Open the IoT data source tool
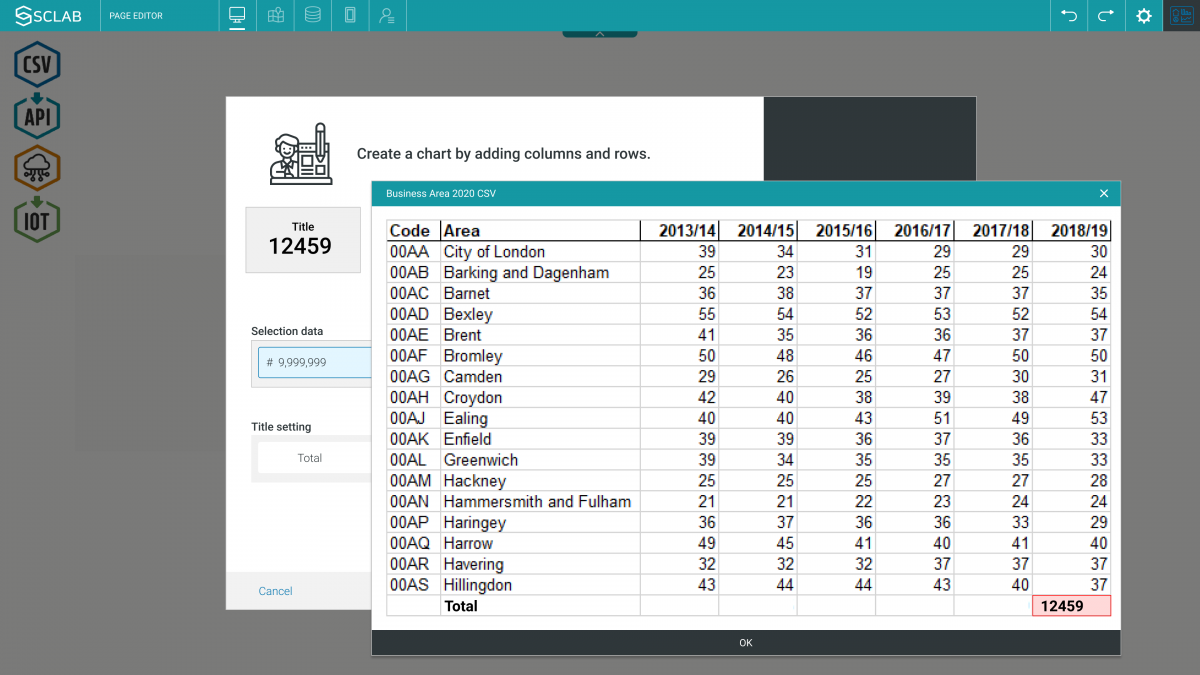Image resolution: width=1200 pixels, height=675 pixels. point(36,221)
